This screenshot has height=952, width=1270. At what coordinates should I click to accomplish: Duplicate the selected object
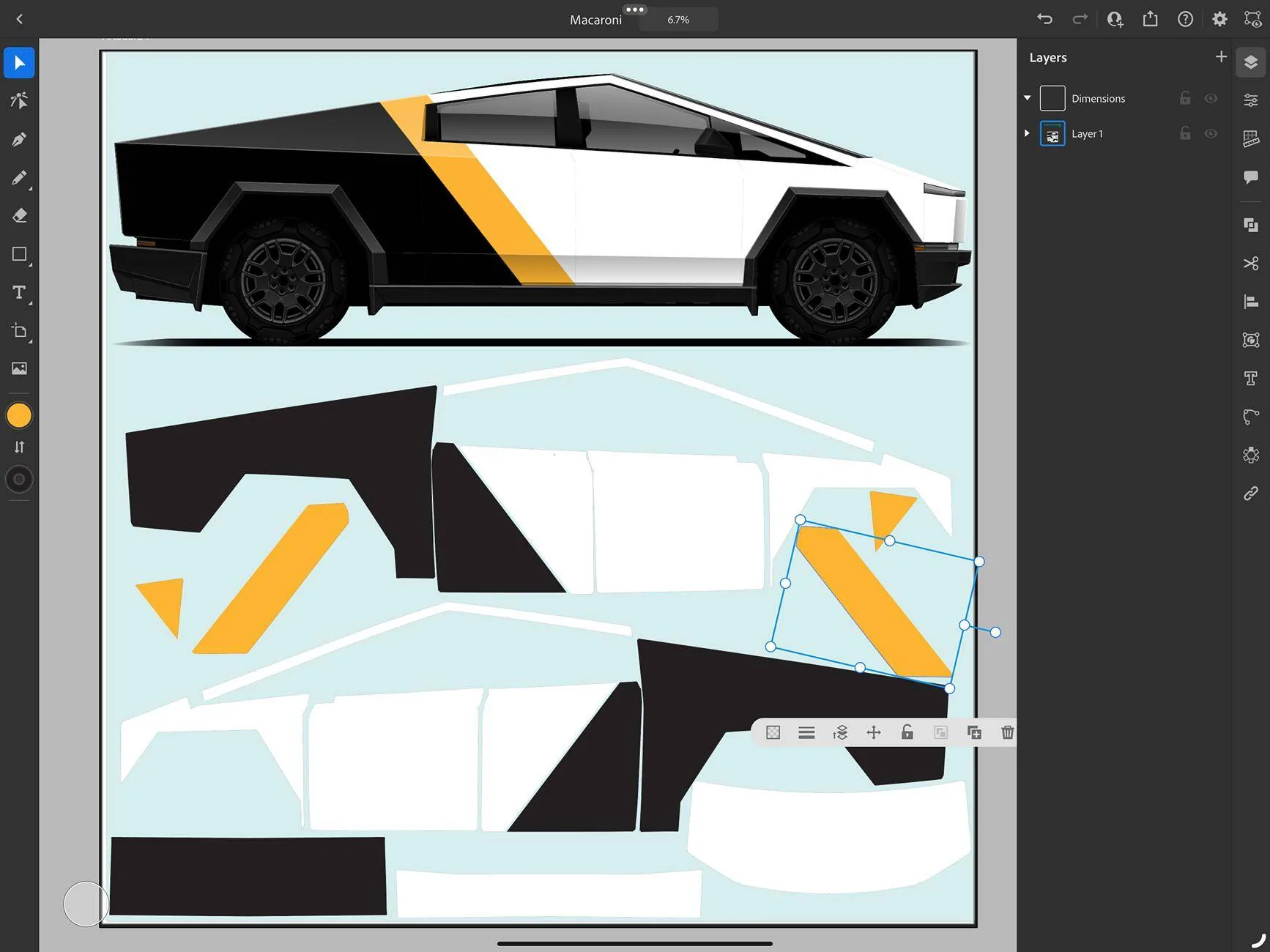(974, 732)
